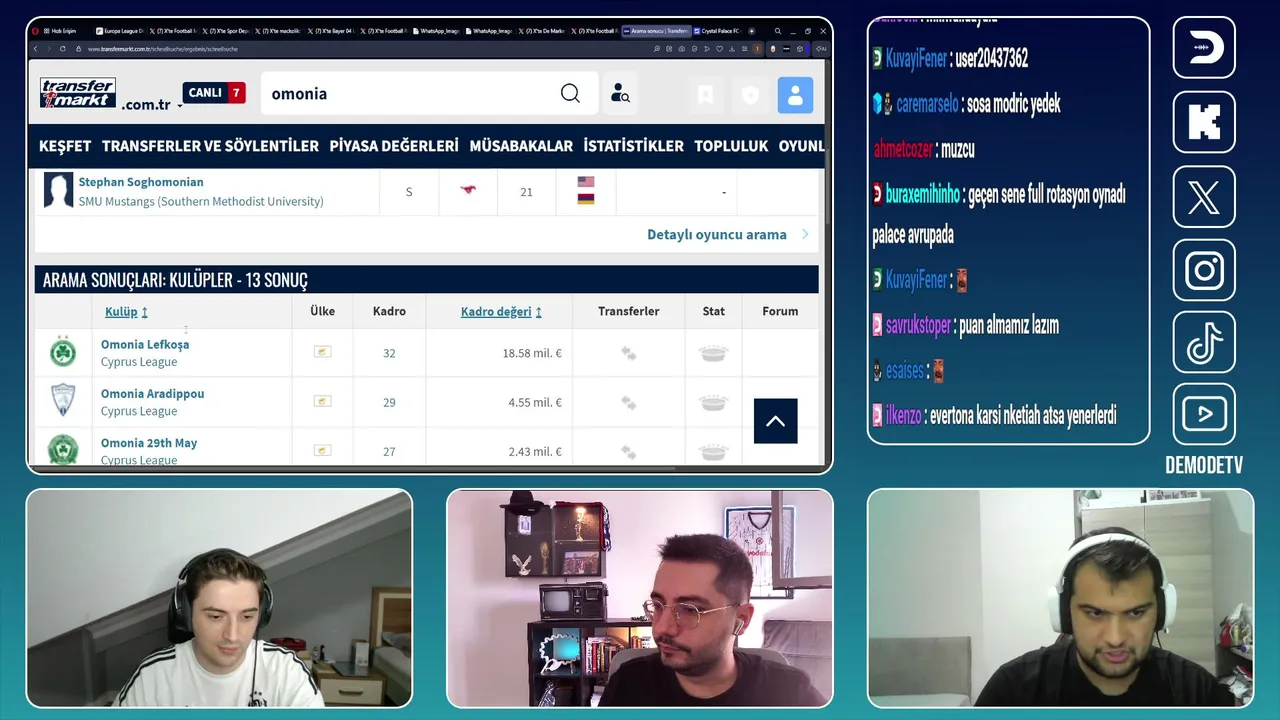The width and height of the screenshot is (1280, 720).
Task: Click the Omonia Lefkoşa club crest
Action: (63, 352)
